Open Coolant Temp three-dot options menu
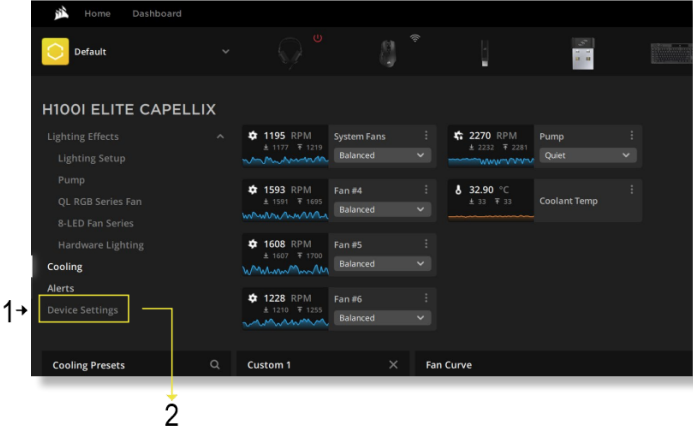Screen dimensions: 693x429 tap(632, 190)
